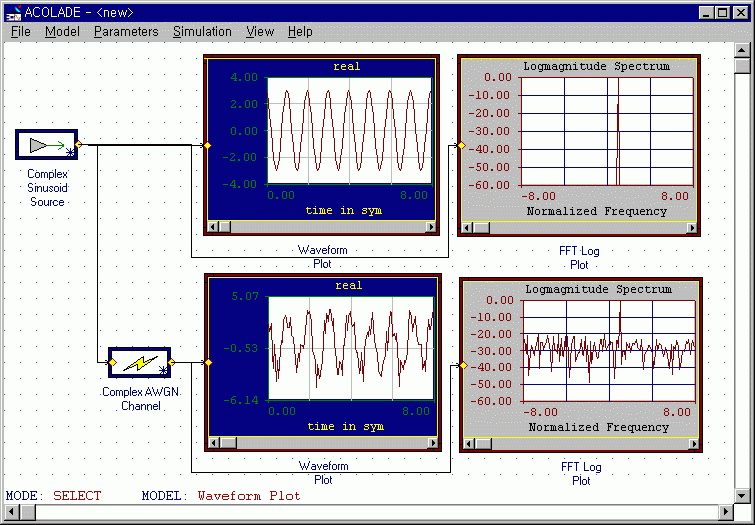
Task: Click the upper Waveform Plot input port
Action: (x=208, y=145)
